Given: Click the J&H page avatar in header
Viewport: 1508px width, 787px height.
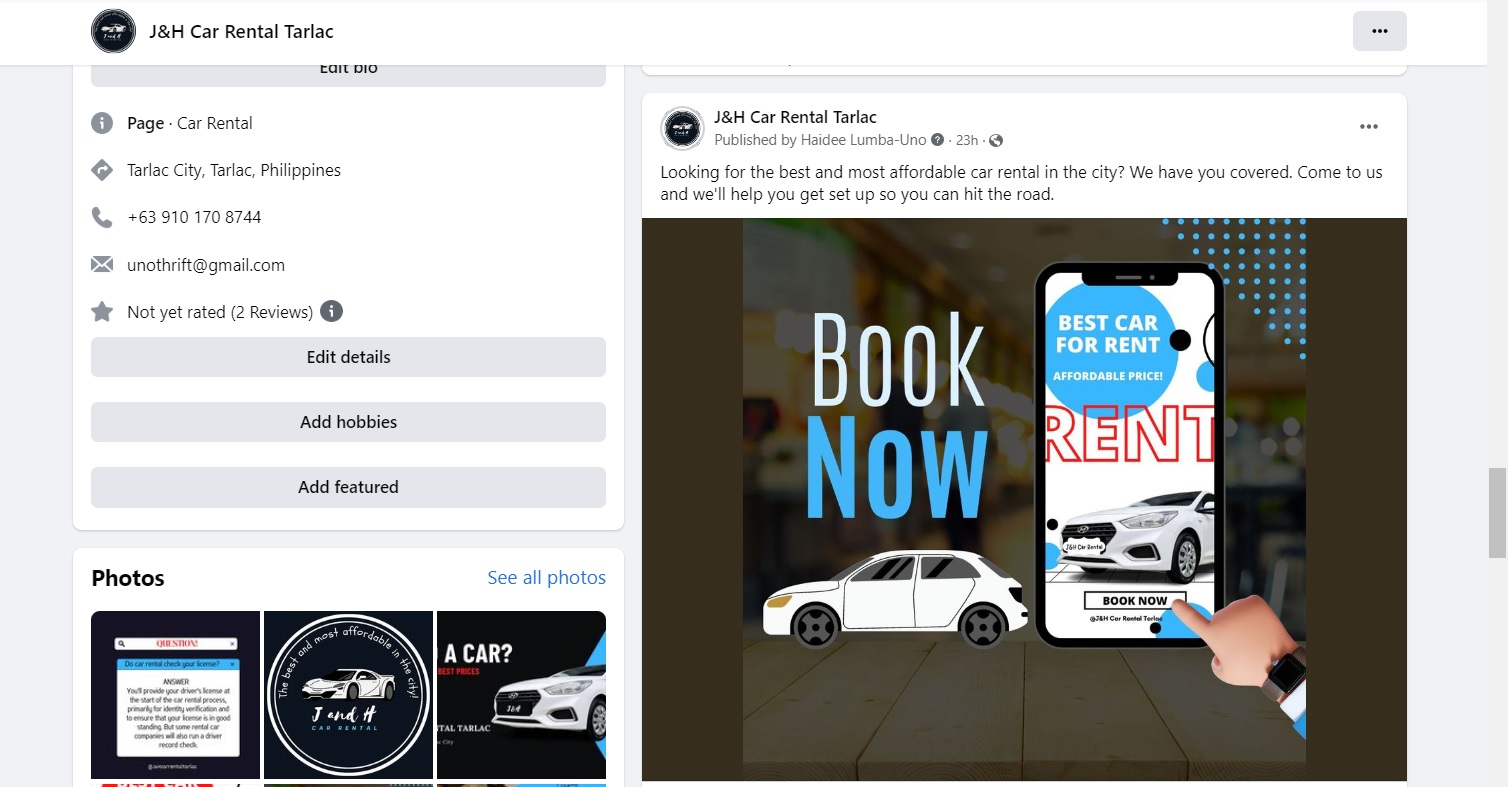Looking at the screenshot, I should [113, 31].
